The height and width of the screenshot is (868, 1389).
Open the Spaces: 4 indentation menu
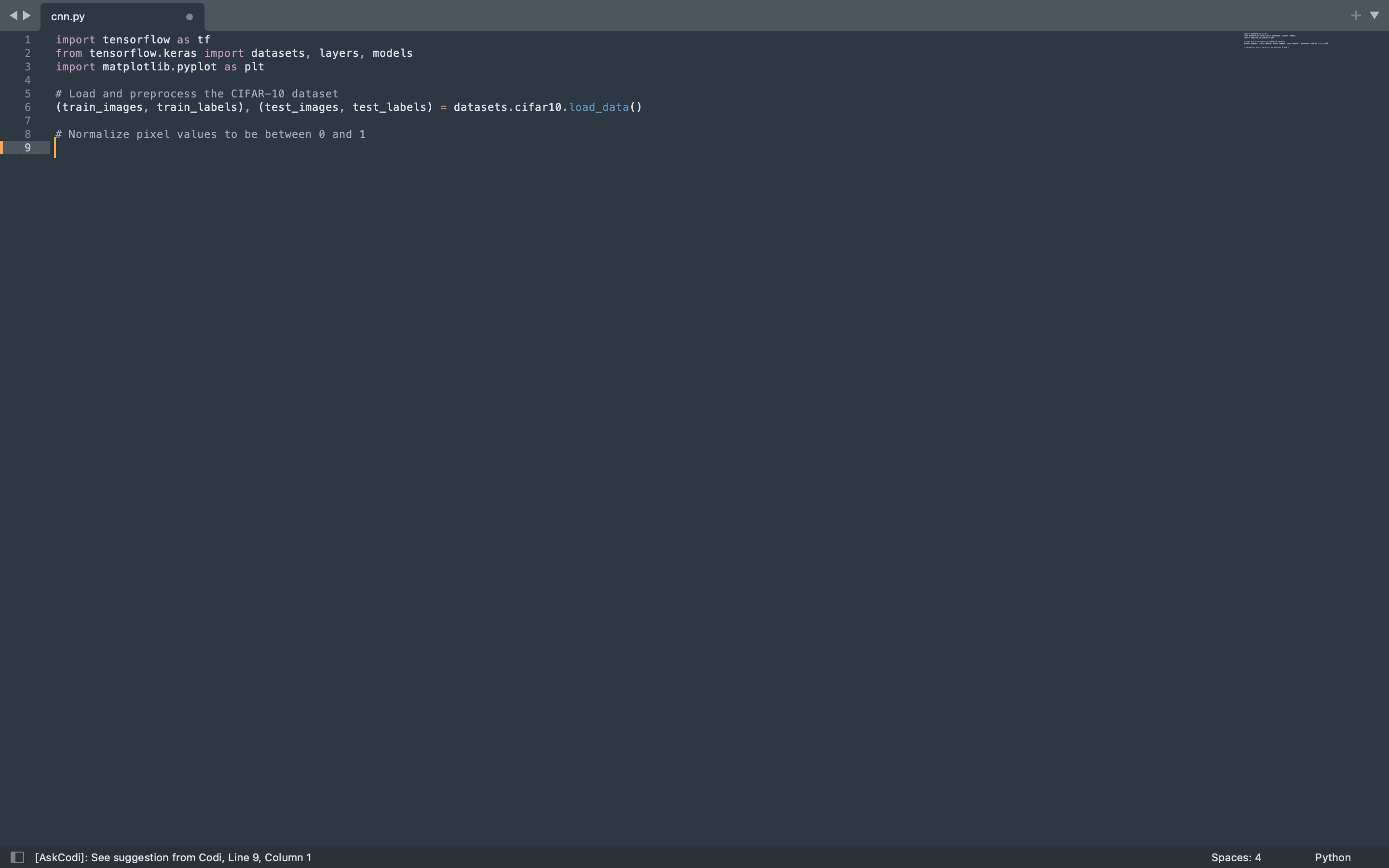click(x=1236, y=857)
